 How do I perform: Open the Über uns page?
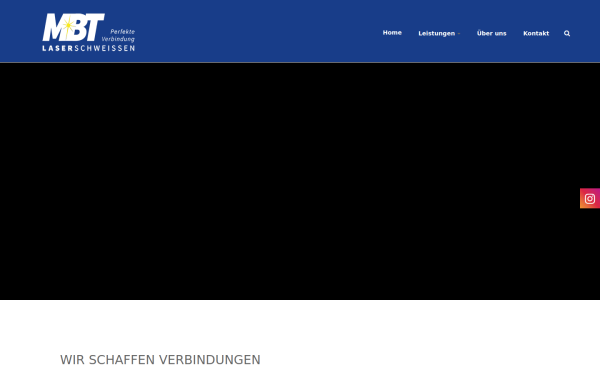tap(491, 33)
